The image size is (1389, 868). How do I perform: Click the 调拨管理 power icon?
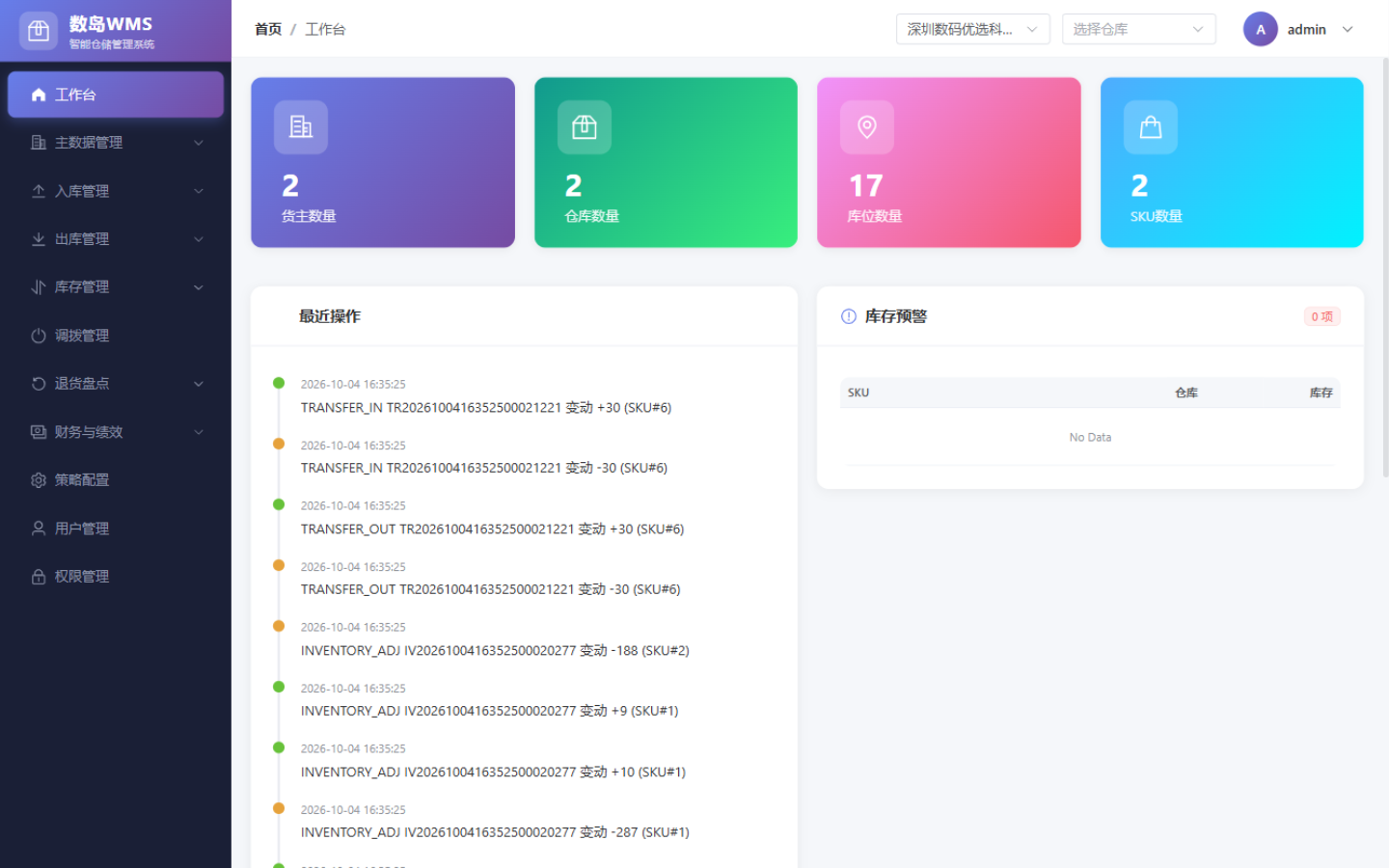pyautogui.click(x=39, y=336)
